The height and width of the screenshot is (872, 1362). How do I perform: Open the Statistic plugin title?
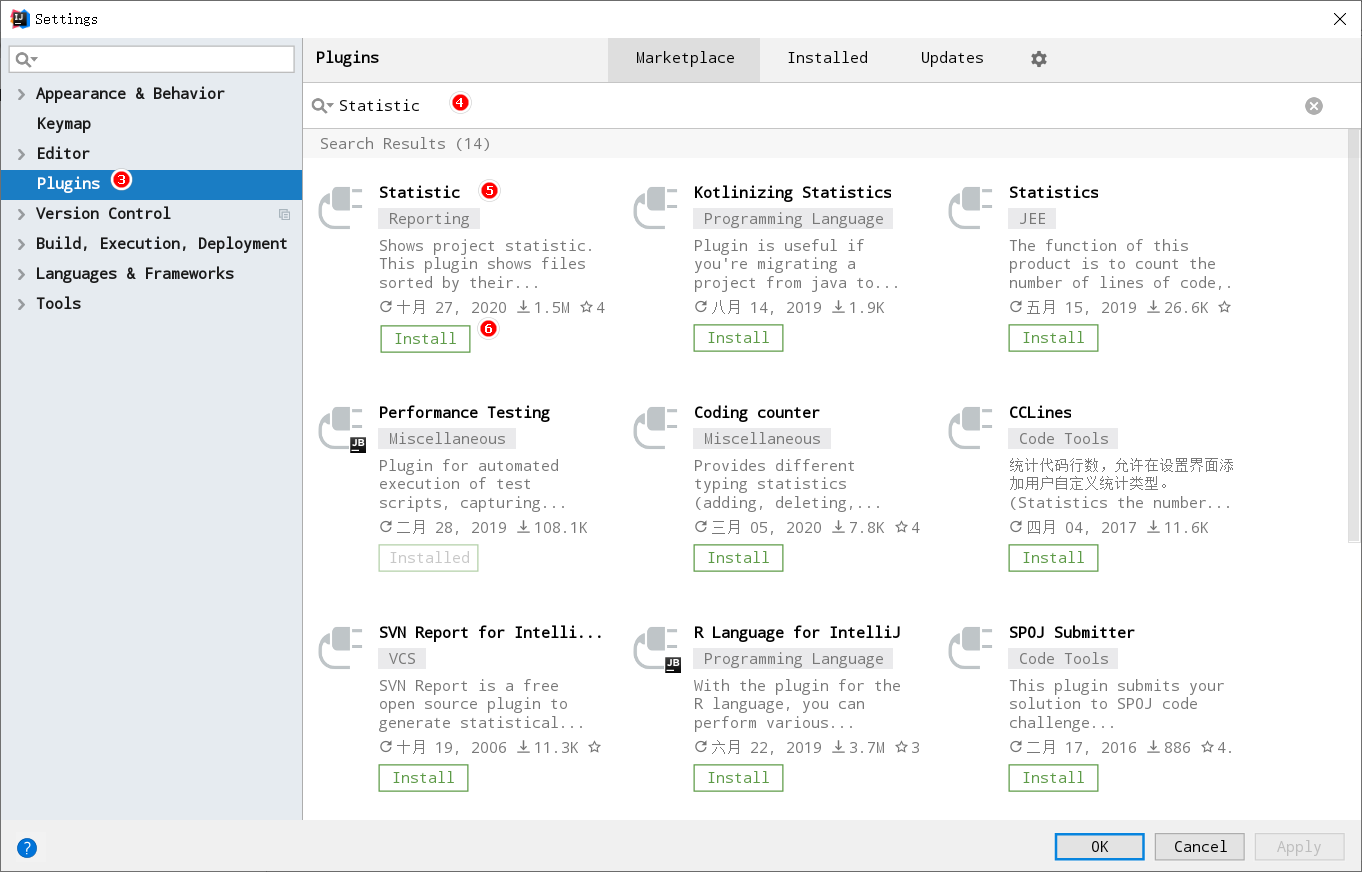click(x=419, y=192)
